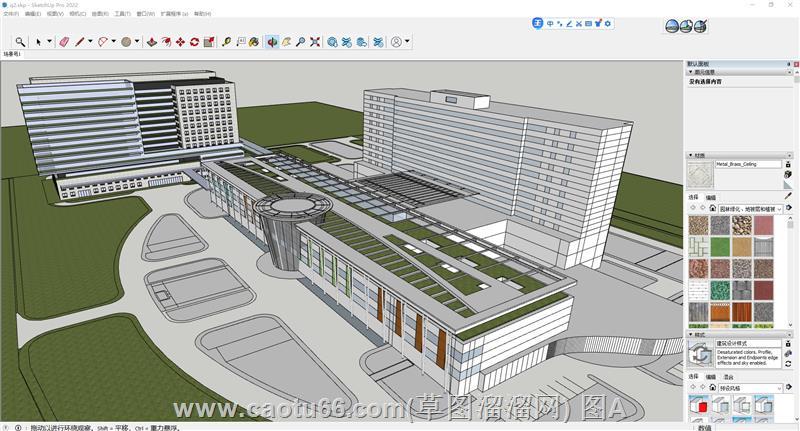Open the Edit menu

pos(33,14)
